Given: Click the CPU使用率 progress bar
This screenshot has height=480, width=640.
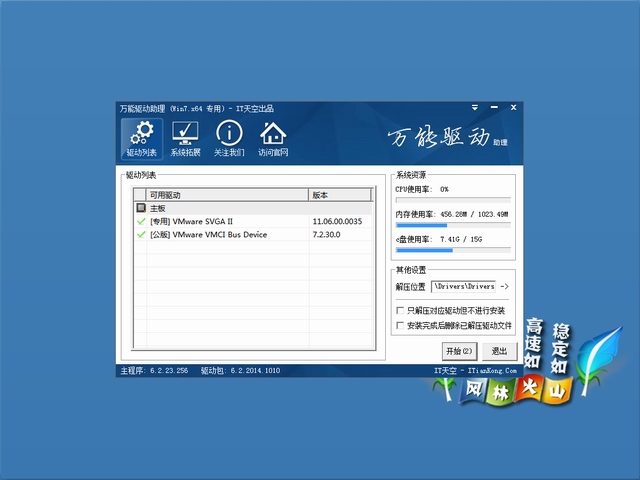Looking at the screenshot, I should 453,200.
